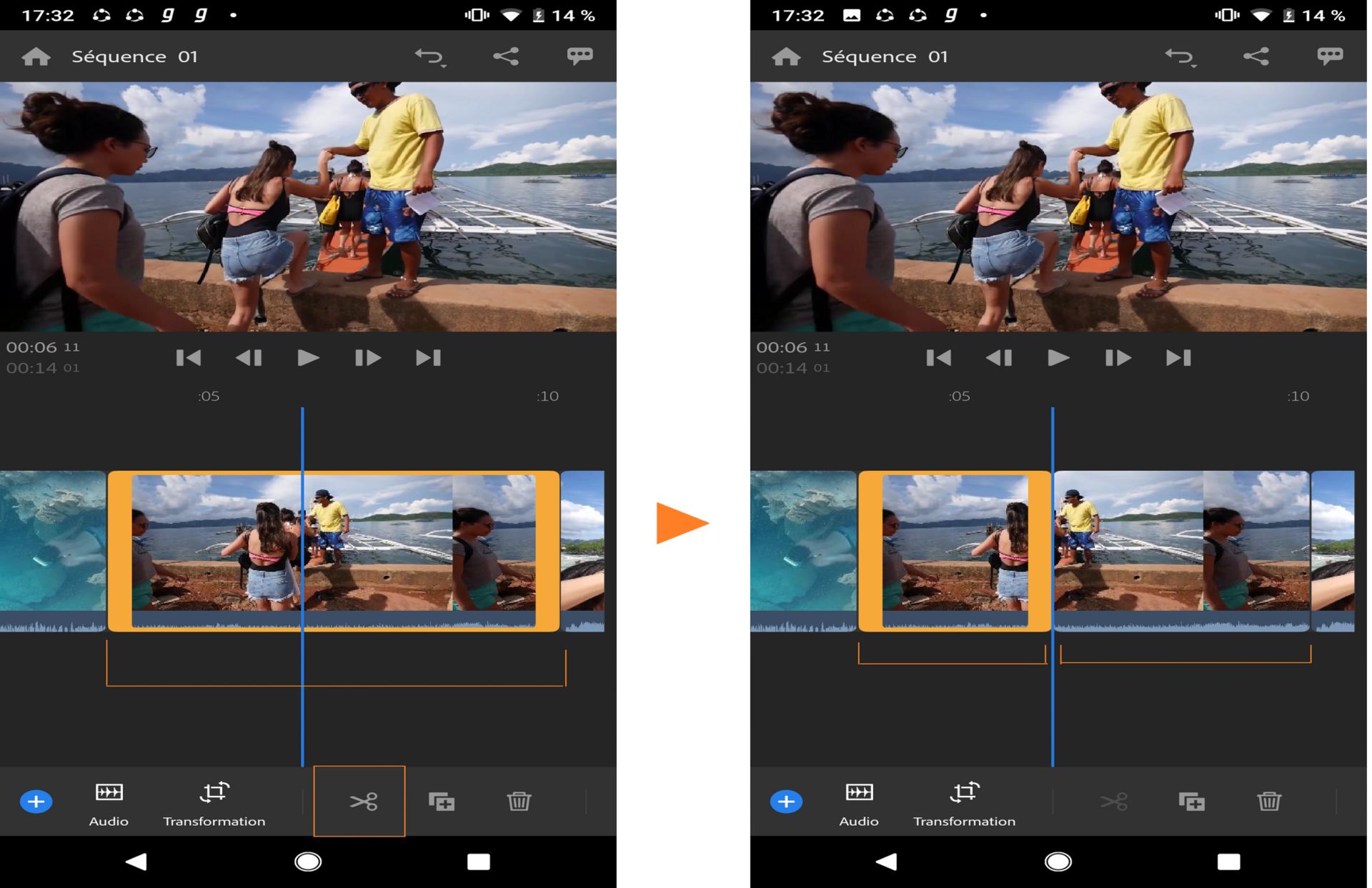Open comments speech bubble in left screen
1372x888 pixels.
coord(580,56)
